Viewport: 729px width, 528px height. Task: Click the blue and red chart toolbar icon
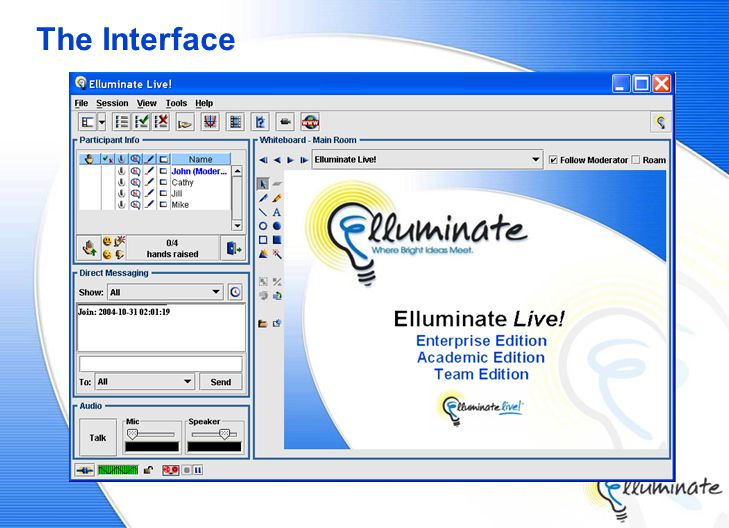[210, 122]
